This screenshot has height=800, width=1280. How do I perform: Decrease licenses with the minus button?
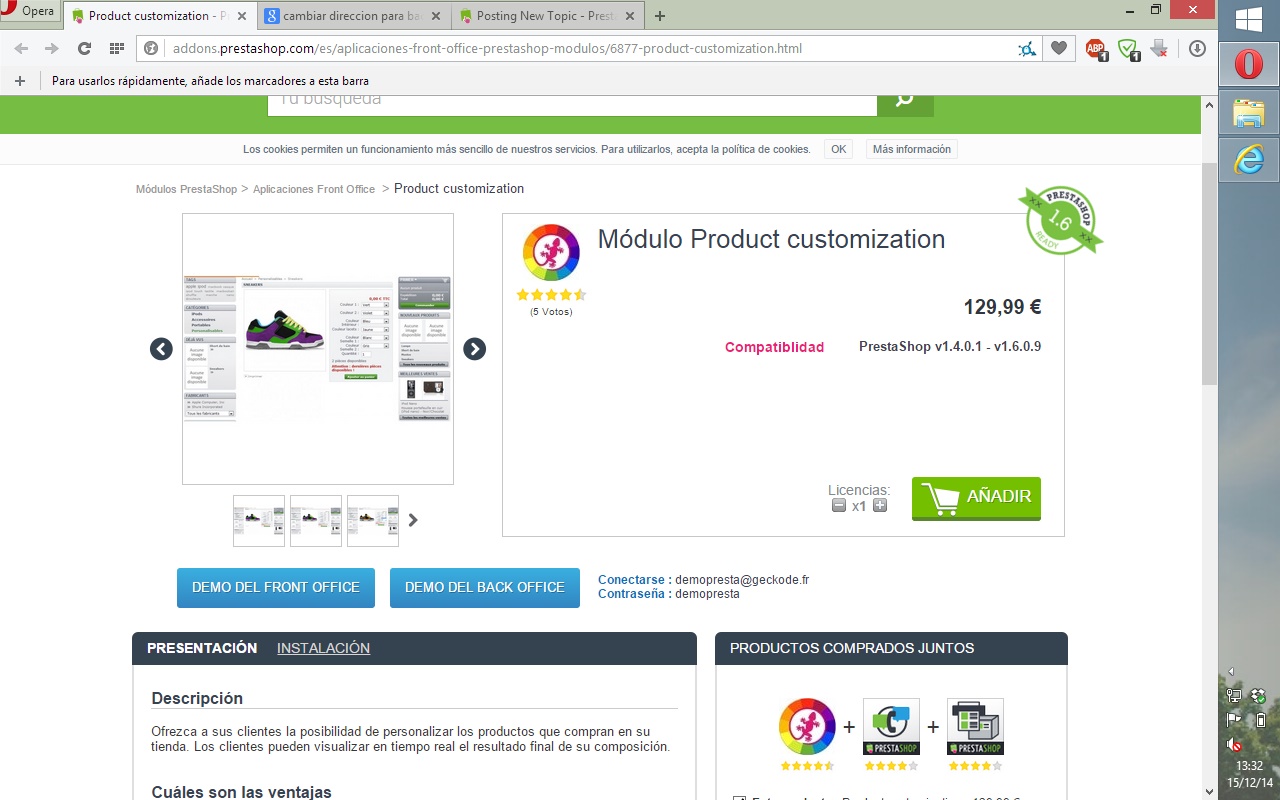click(x=839, y=505)
